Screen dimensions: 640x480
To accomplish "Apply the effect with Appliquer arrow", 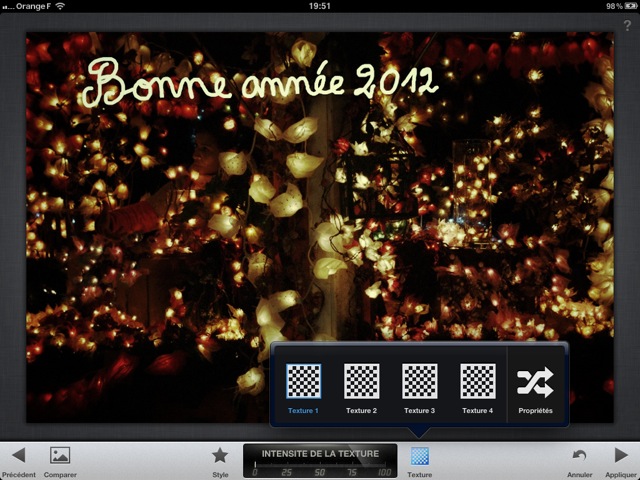I will point(621,456).
